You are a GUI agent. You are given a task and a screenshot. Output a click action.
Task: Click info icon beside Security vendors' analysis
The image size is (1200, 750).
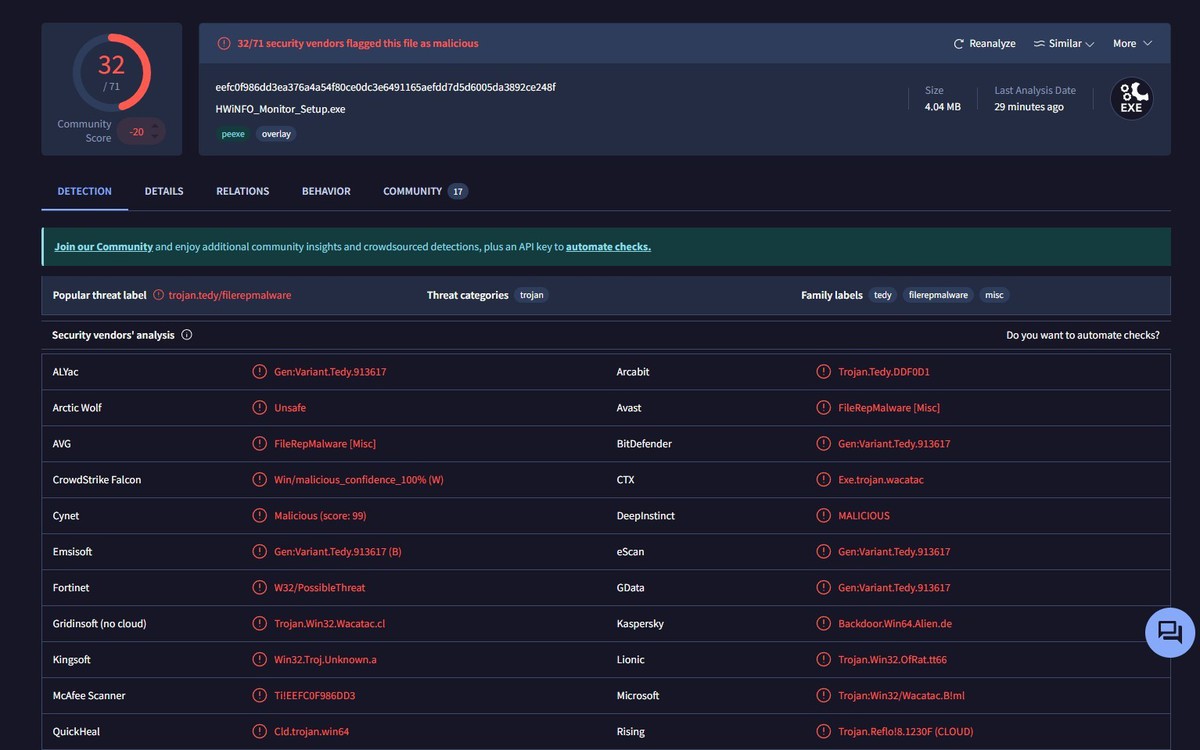click(x=187, y=336)
